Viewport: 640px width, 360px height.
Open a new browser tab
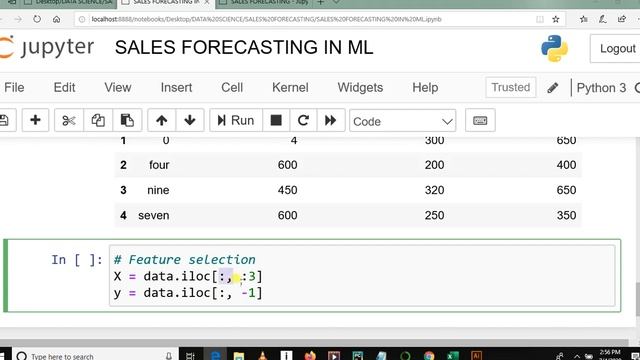321,3
